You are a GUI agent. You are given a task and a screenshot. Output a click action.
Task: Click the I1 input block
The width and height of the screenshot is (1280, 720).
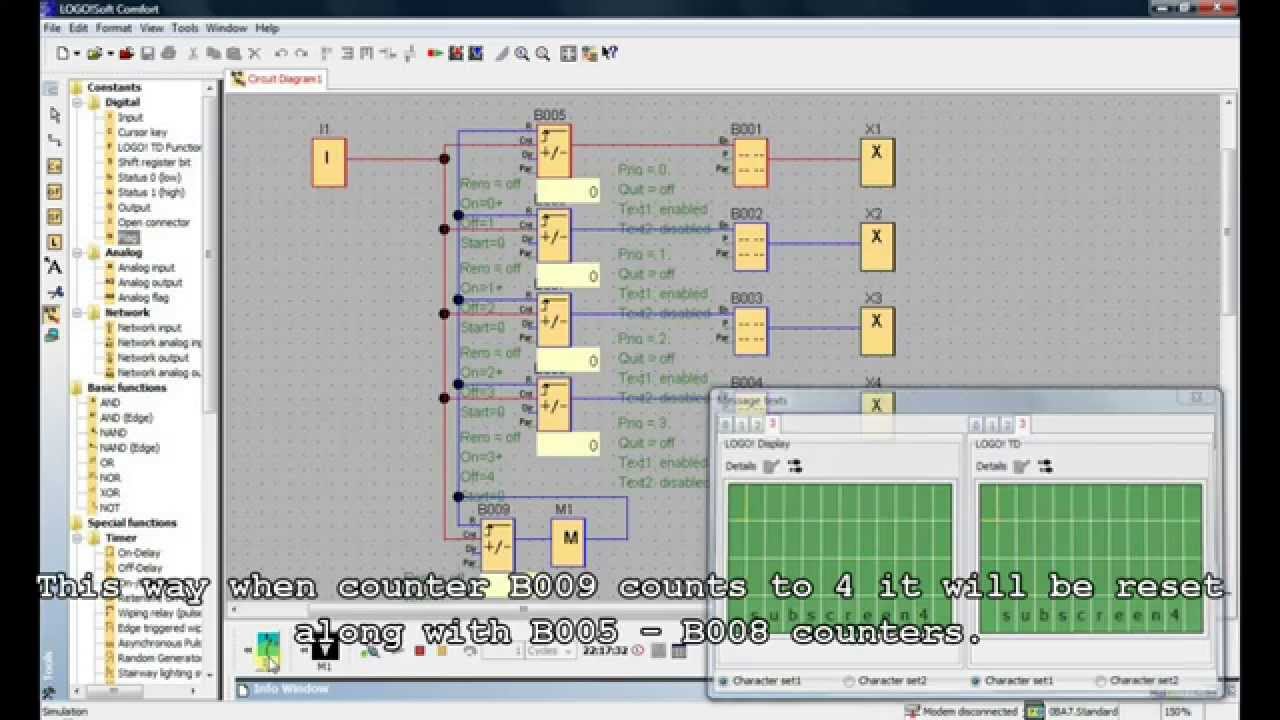click(329, 163)
